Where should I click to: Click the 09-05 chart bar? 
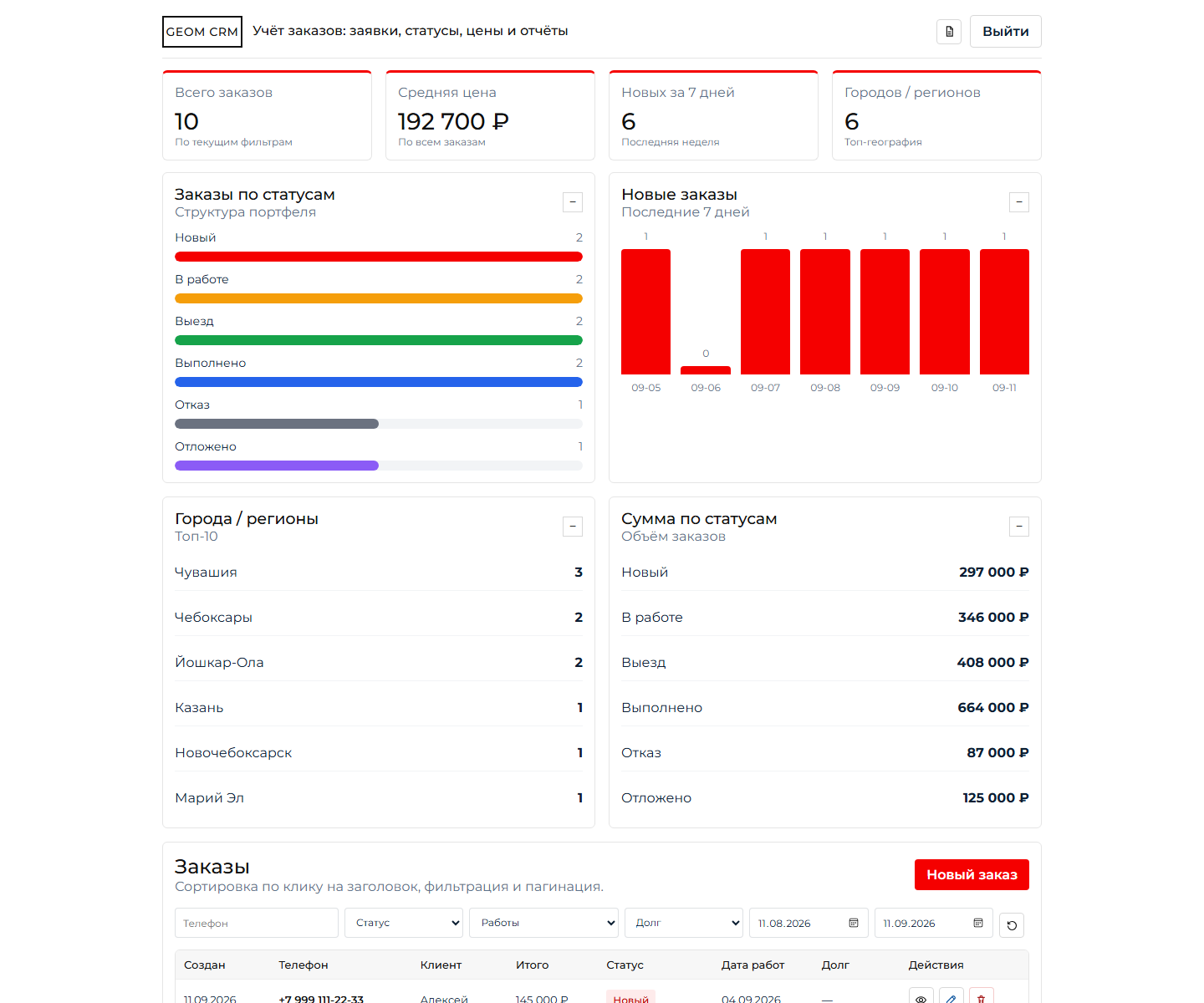tap(645, 312)
